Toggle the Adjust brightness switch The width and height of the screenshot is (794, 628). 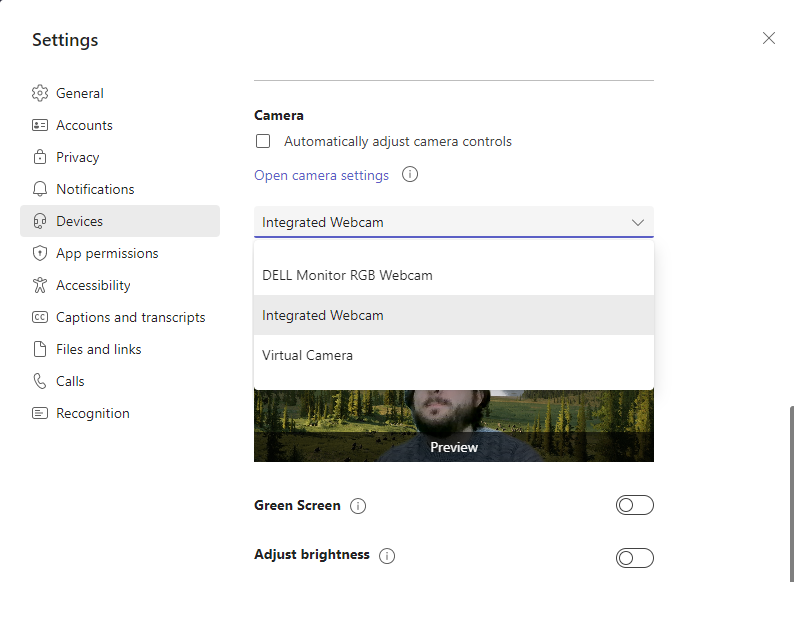pyautogui.click(x=634, y=557)
